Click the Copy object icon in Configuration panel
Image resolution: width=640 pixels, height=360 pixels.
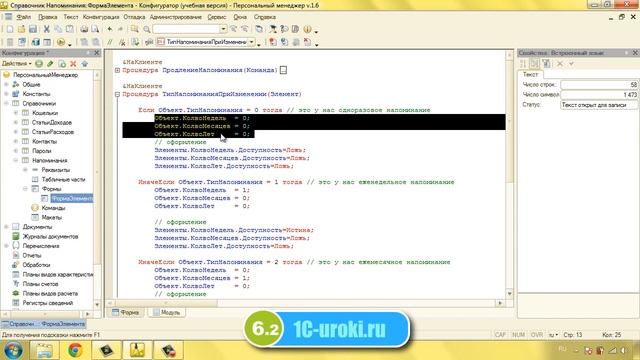pyautogui.click(x=62, y=64)
